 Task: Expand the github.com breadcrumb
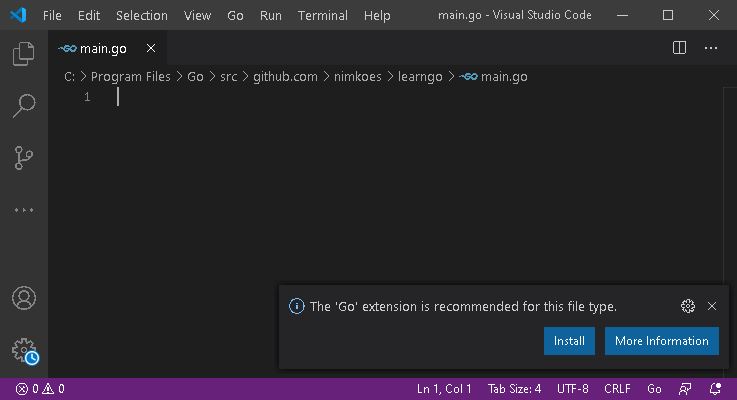[x=285, y=77]
